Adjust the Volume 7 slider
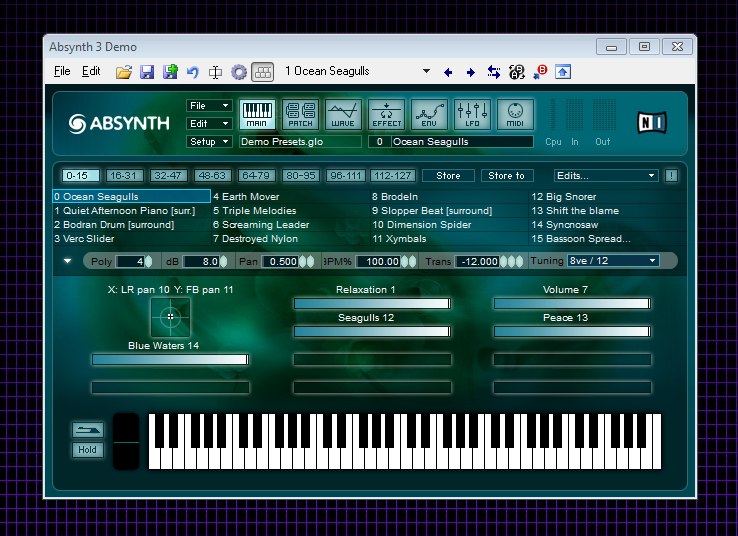This screenshot has height=536, width=738. tap(571, 303)
